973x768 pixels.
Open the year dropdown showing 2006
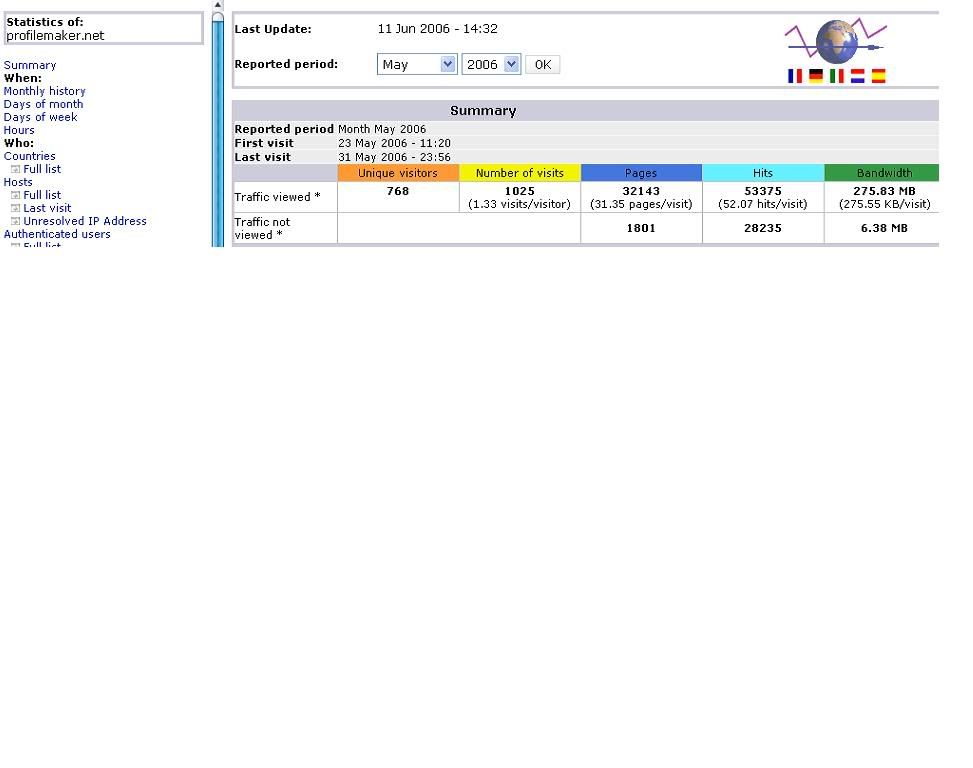point(491,65)
